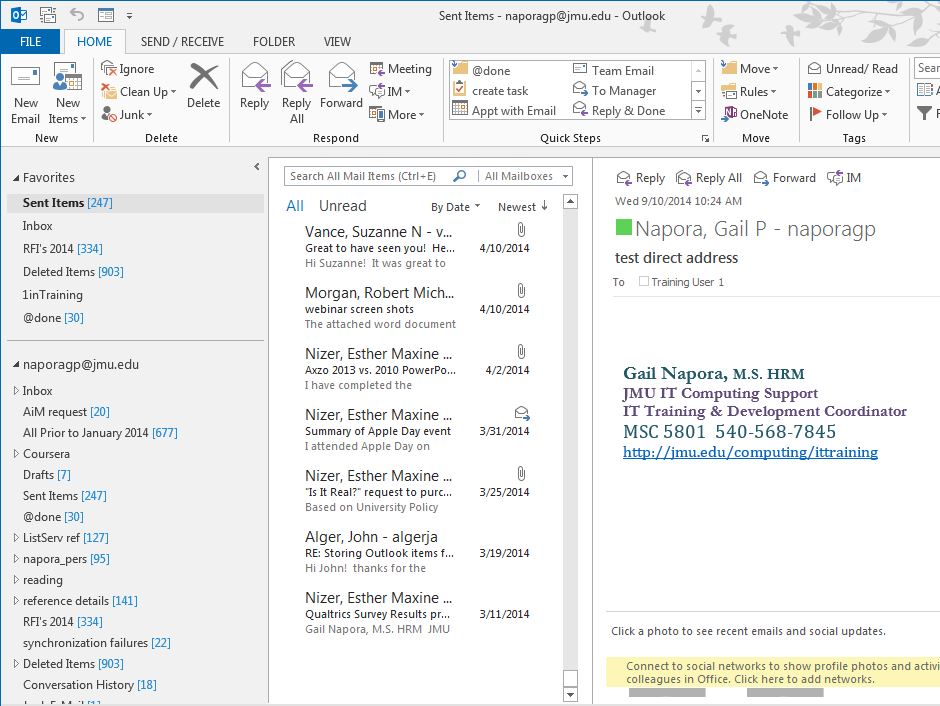Open the New Items menu

pyautogui.click(x=67, y=94)
